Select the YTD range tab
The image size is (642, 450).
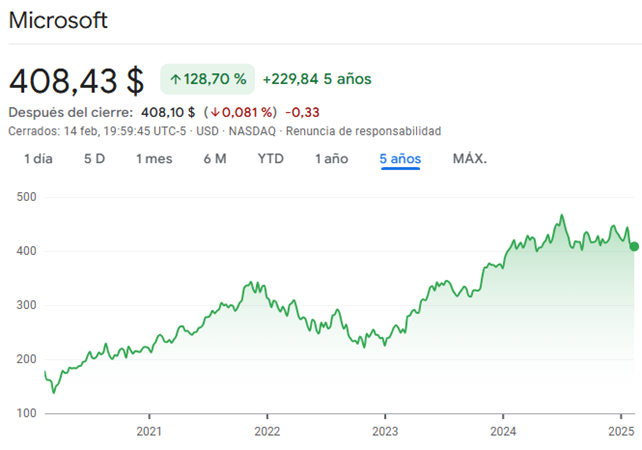271,159
